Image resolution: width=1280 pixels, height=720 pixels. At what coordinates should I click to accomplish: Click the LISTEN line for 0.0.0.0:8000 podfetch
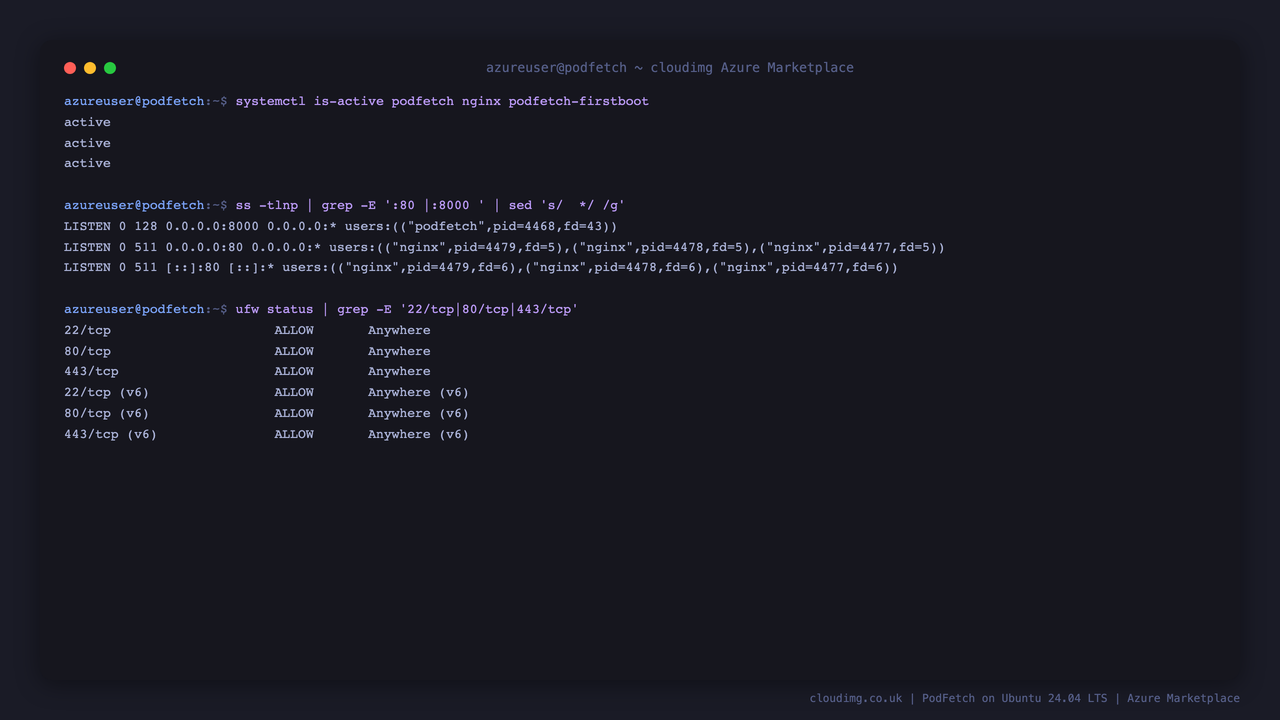tap(341, 226)
